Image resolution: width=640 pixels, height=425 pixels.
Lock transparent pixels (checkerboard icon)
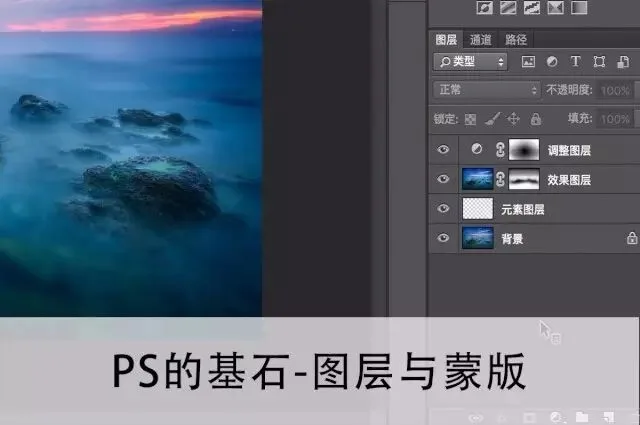(x=470, y=119)
